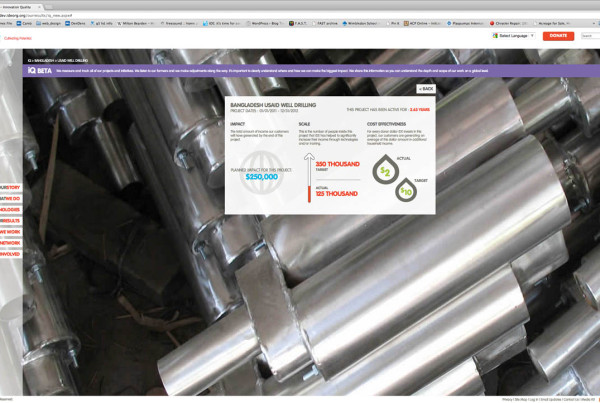Click the scale thermometer arrow gauge

click(309, 178)
